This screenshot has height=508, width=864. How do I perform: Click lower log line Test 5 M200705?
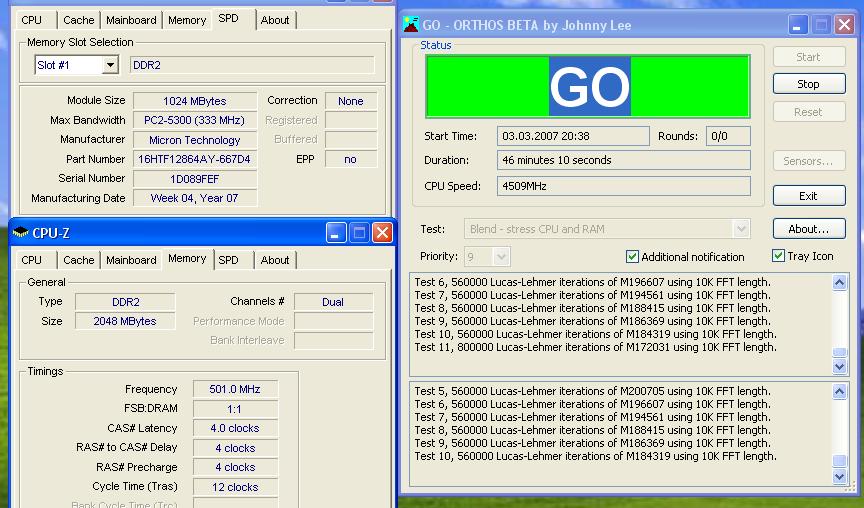pos(592,391)
